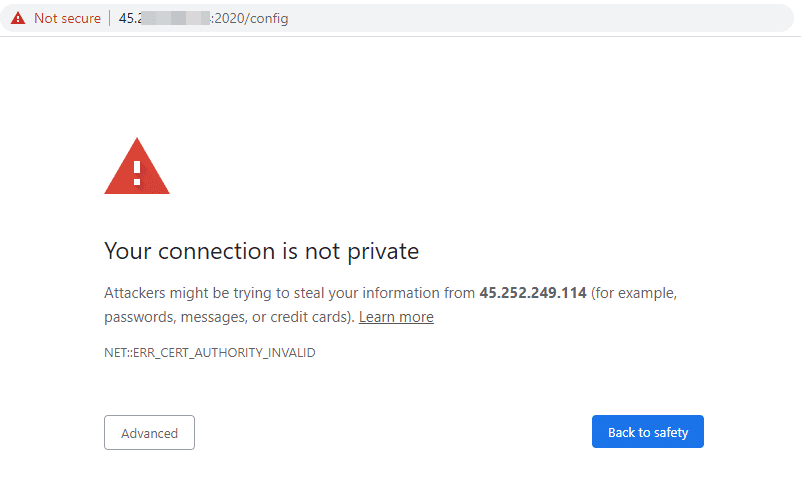Click the ":2020/config" part of the URL
Screen dimensions: 801x490
point(249,18)
